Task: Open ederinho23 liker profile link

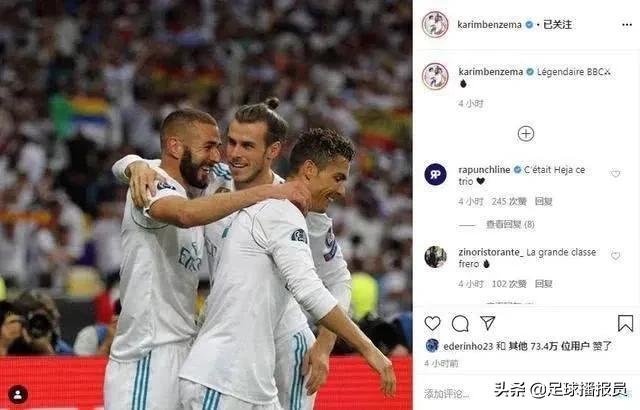Action: [468, 346]
